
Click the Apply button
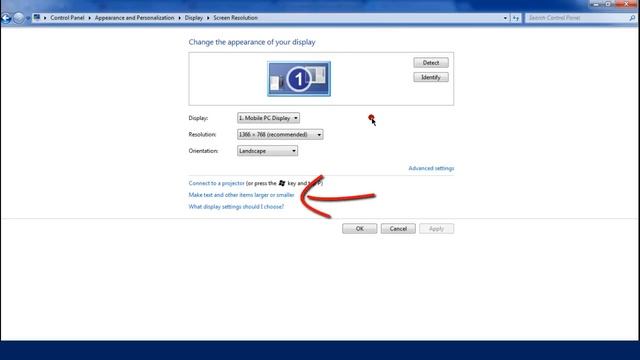click(436, 229)
